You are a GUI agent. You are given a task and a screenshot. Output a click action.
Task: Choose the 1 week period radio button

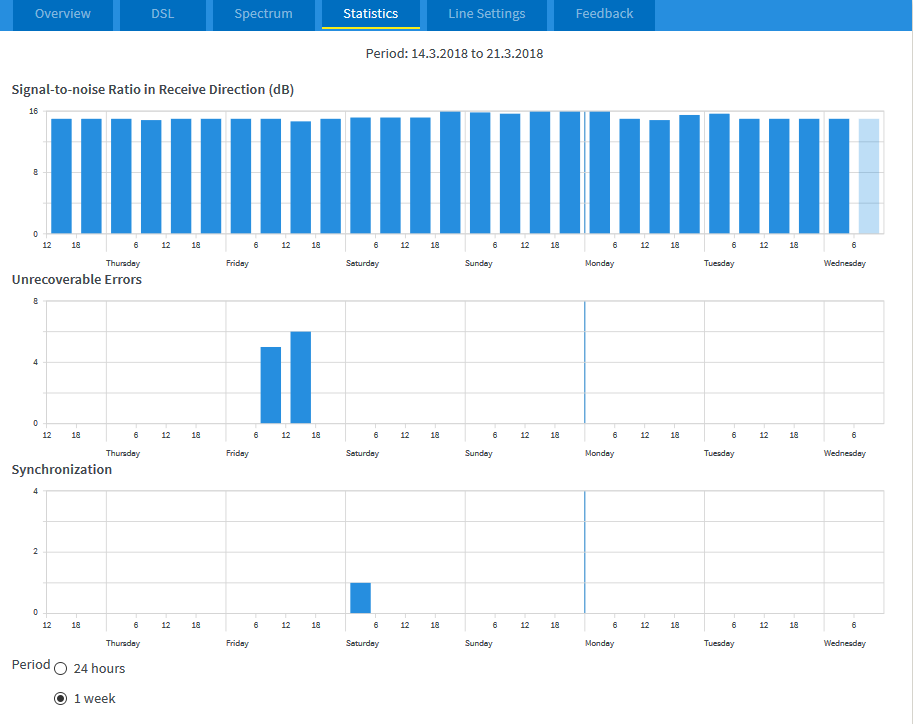pyautogui.click(x=61, y=699)
